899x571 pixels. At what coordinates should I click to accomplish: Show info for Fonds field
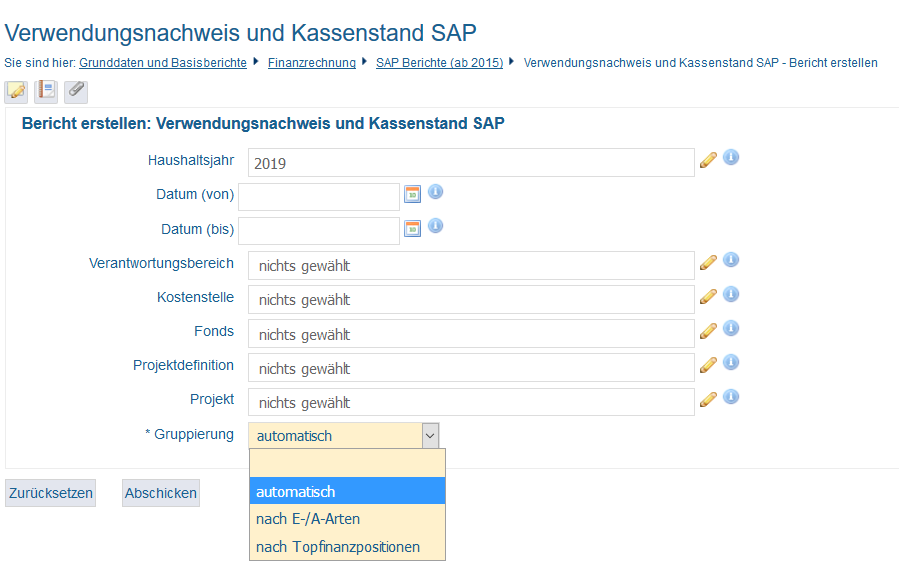731,328
